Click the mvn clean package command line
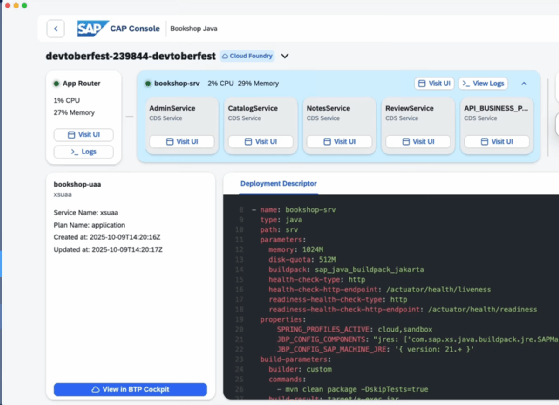The image size is (559, 405). pos(352,389)
